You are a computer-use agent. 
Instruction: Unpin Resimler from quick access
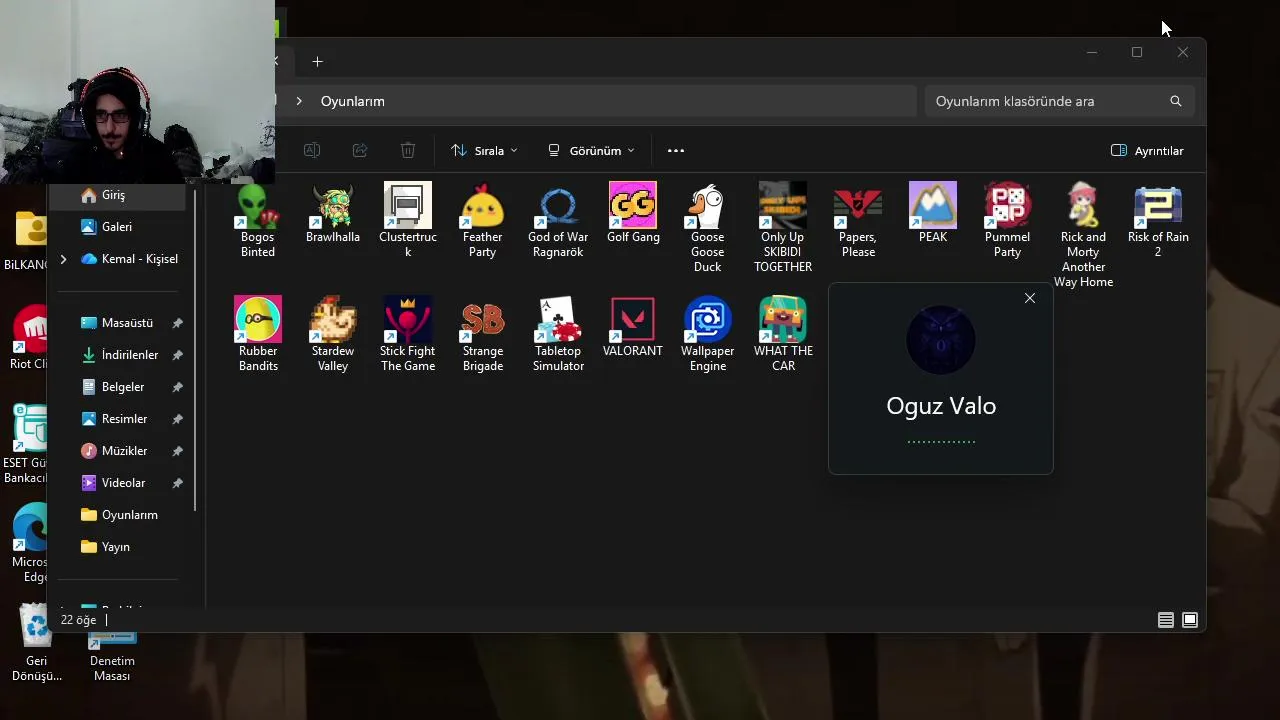(177, 419)
